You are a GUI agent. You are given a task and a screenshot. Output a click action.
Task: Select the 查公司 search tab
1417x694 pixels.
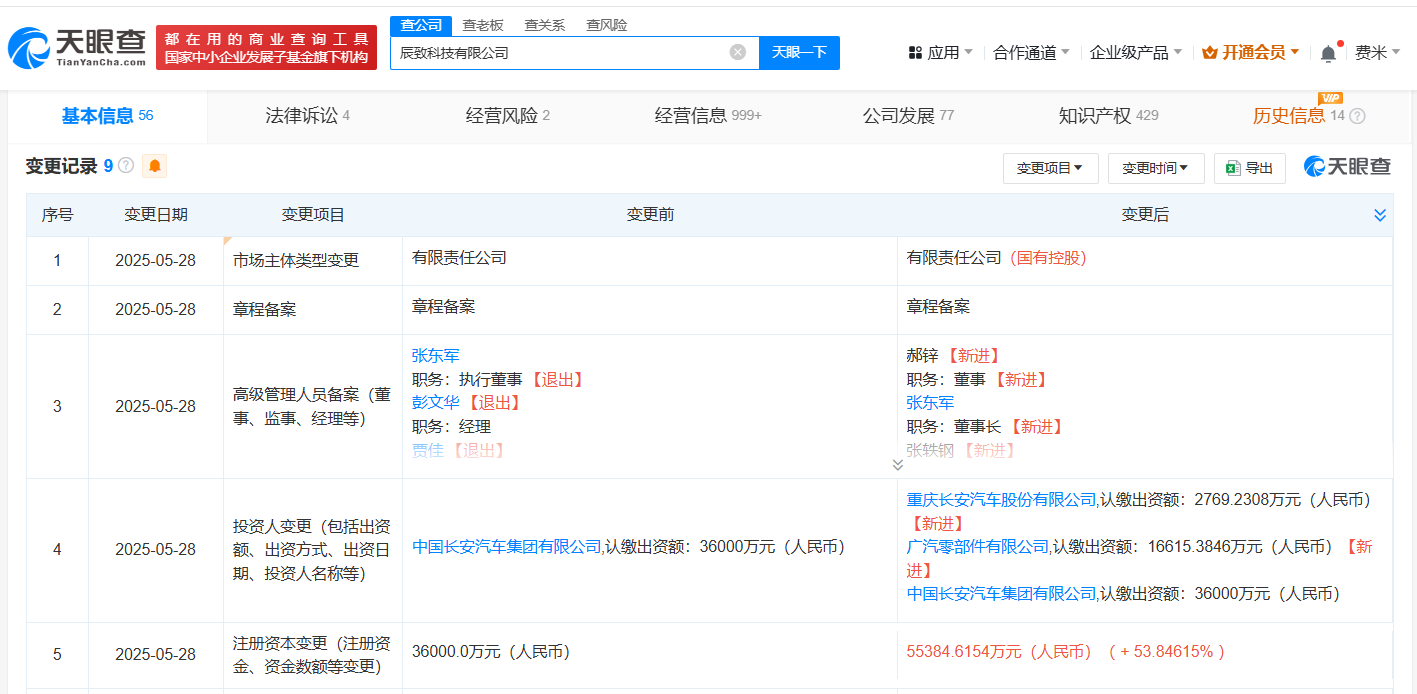(421, 25)
